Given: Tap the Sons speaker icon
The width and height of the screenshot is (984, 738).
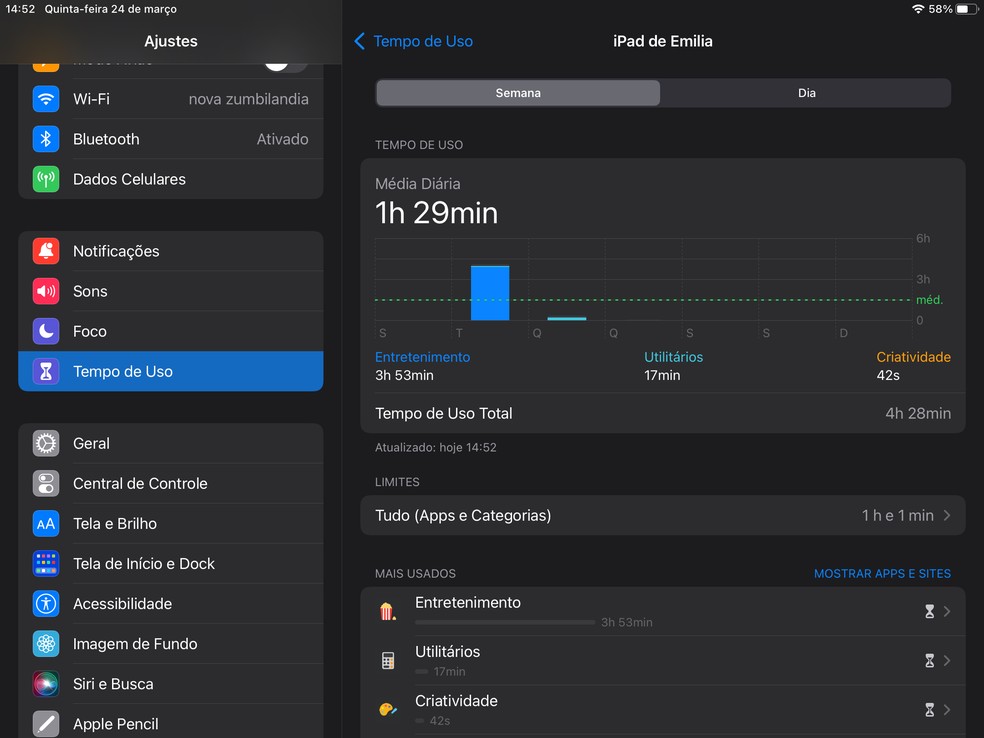Looking at the screenshot, I should coord(46,291).
